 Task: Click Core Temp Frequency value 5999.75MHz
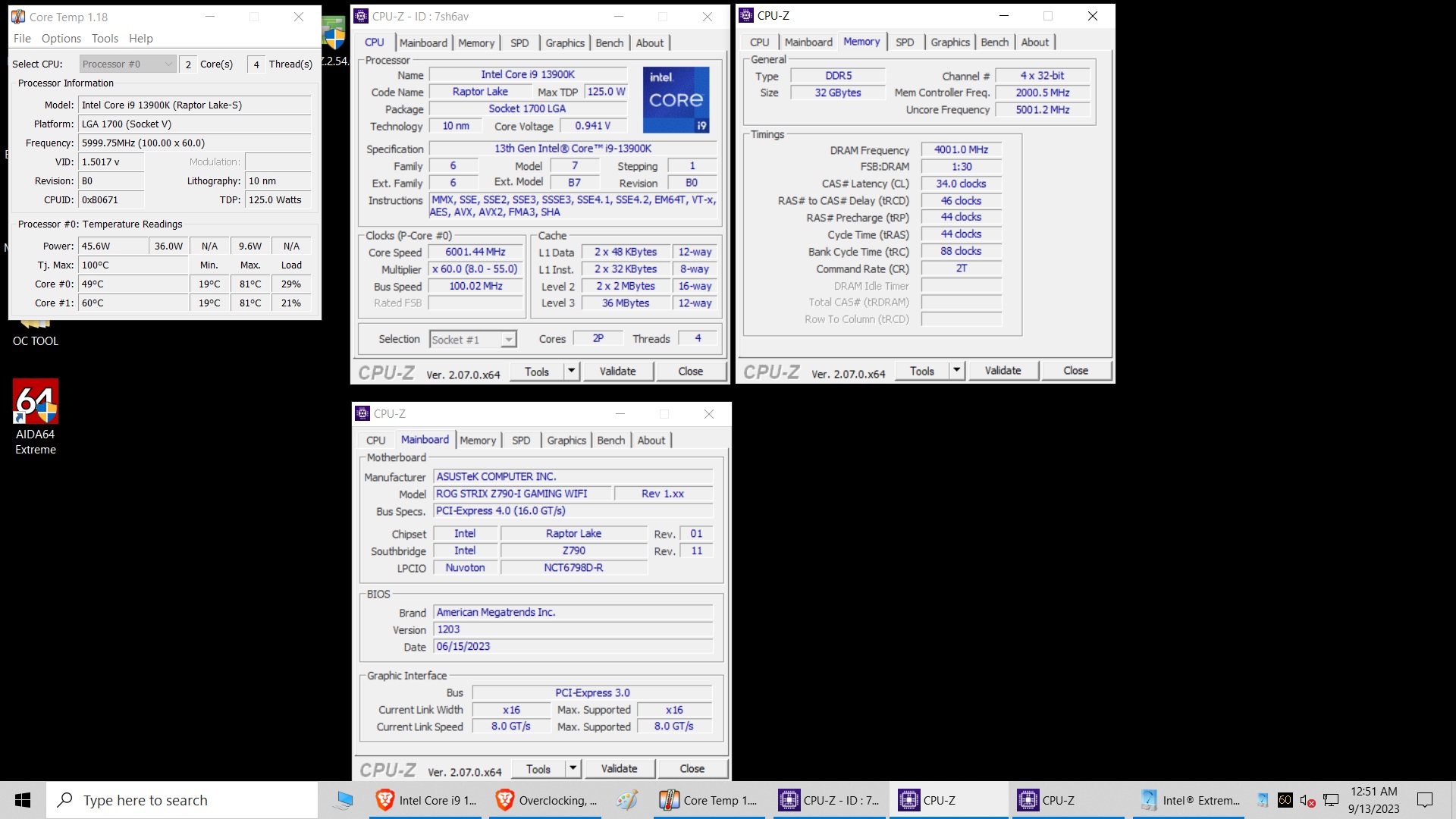pyautogui.click(x=195, y=143)
